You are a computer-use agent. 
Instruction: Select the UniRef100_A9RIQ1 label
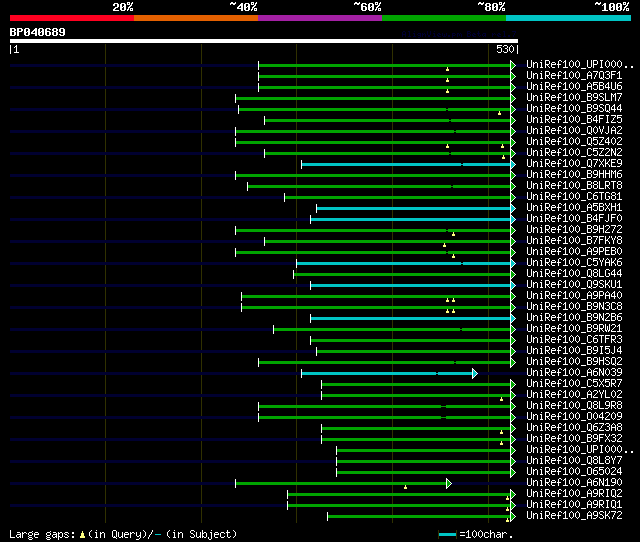[x=574, y=505]
